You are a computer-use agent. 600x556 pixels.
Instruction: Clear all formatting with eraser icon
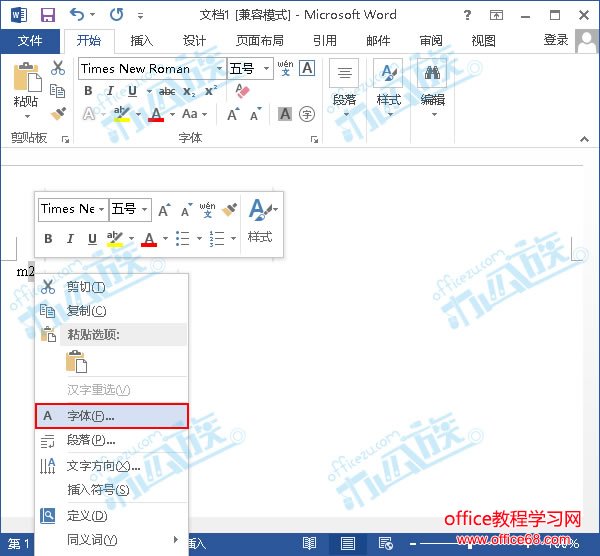click(x=243, y=91)
